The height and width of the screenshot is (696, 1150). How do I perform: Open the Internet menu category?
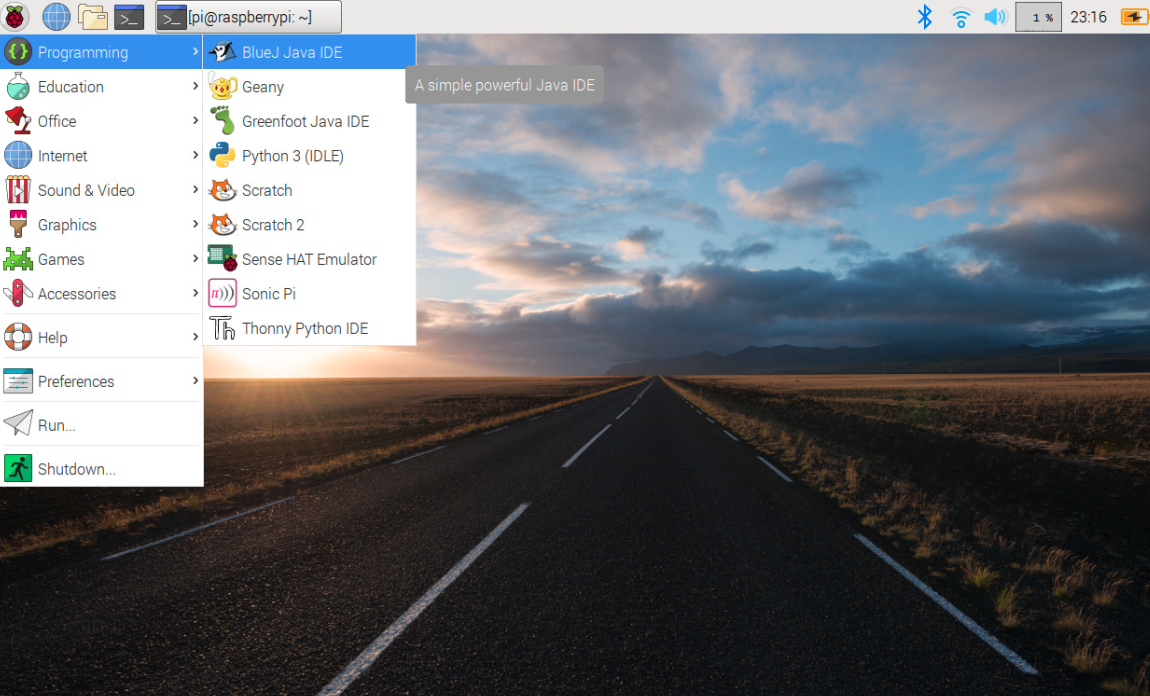[x=102, y=155]
